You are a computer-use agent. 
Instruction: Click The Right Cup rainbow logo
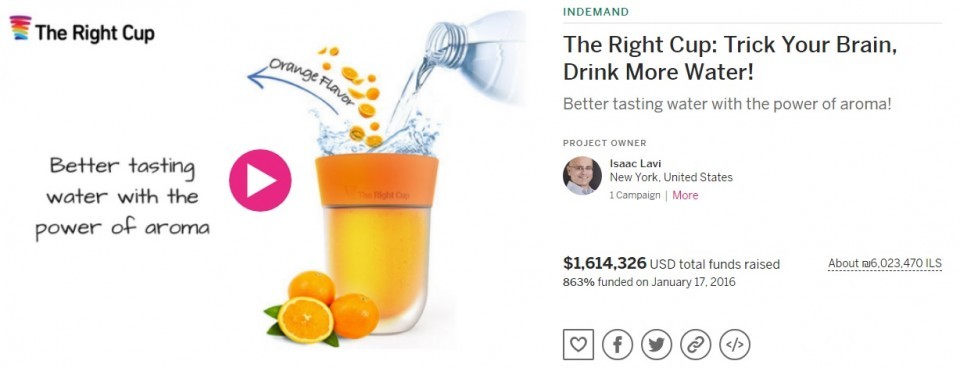(20, 28)
